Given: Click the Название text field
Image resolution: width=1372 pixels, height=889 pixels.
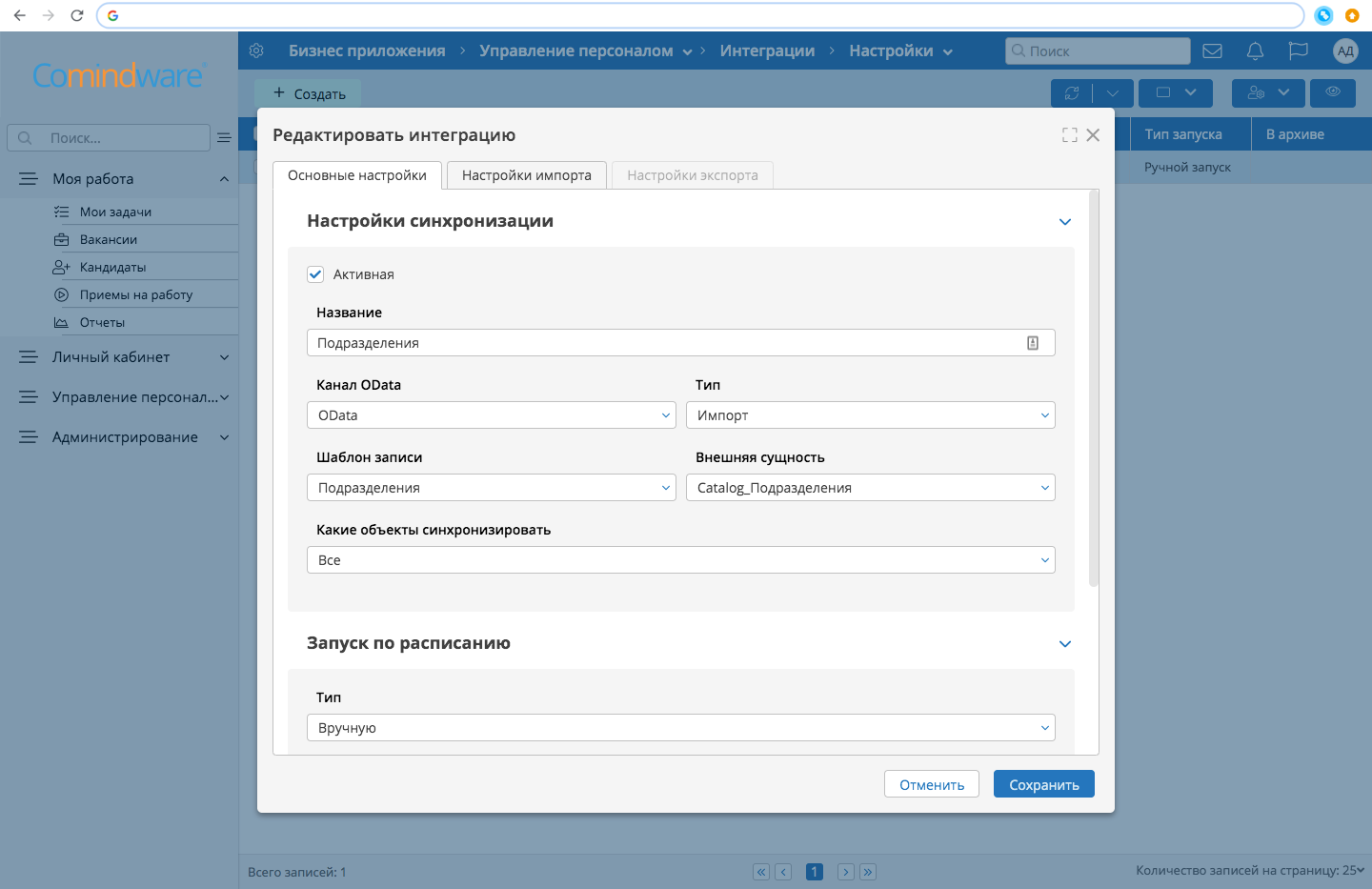Looking at the screenshot, I should pos(681,343).
